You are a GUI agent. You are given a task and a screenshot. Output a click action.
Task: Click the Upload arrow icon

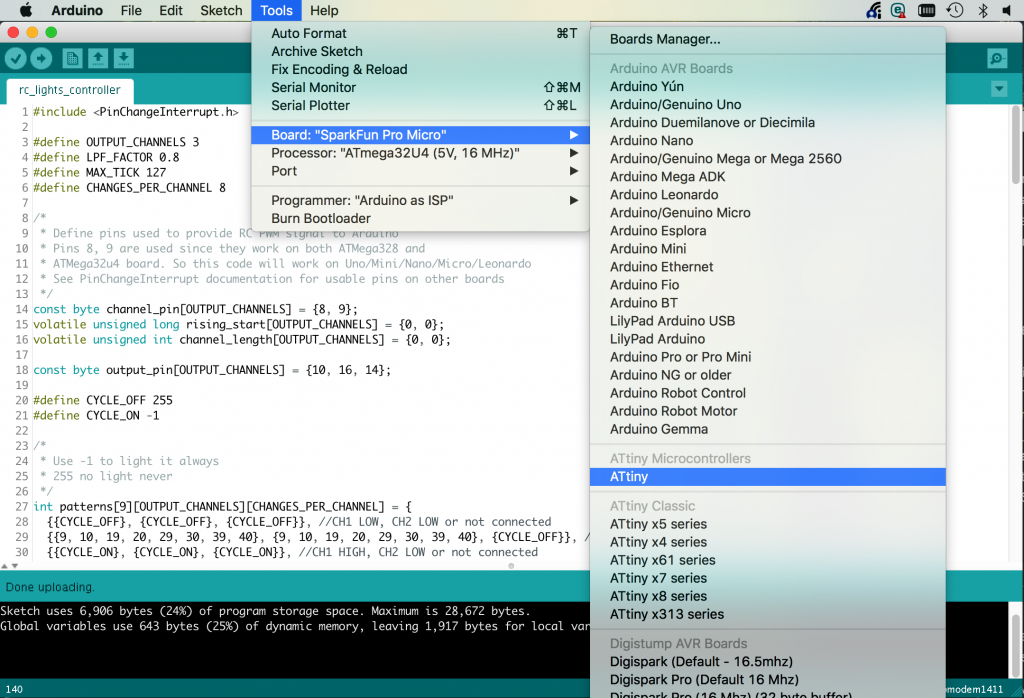click(x=41, y=58)
